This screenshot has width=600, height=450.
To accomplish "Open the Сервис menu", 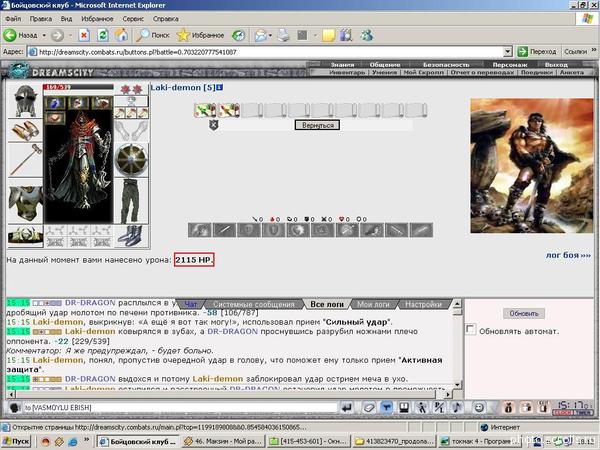I will (133, 18).
